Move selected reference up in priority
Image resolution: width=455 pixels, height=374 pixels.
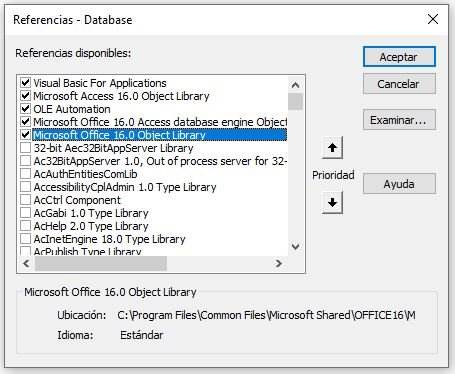point(332,148)
